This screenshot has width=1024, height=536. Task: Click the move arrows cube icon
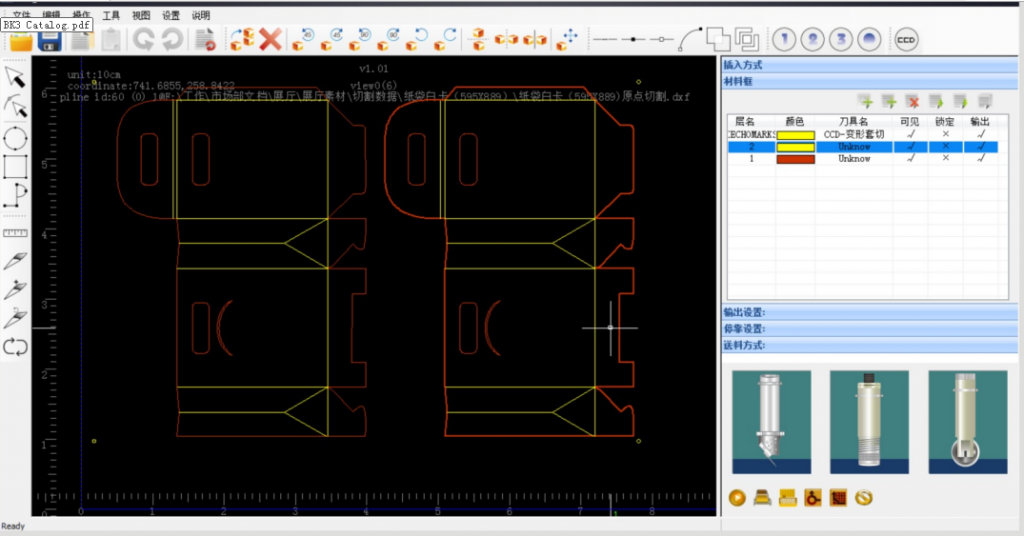point(568,40)
